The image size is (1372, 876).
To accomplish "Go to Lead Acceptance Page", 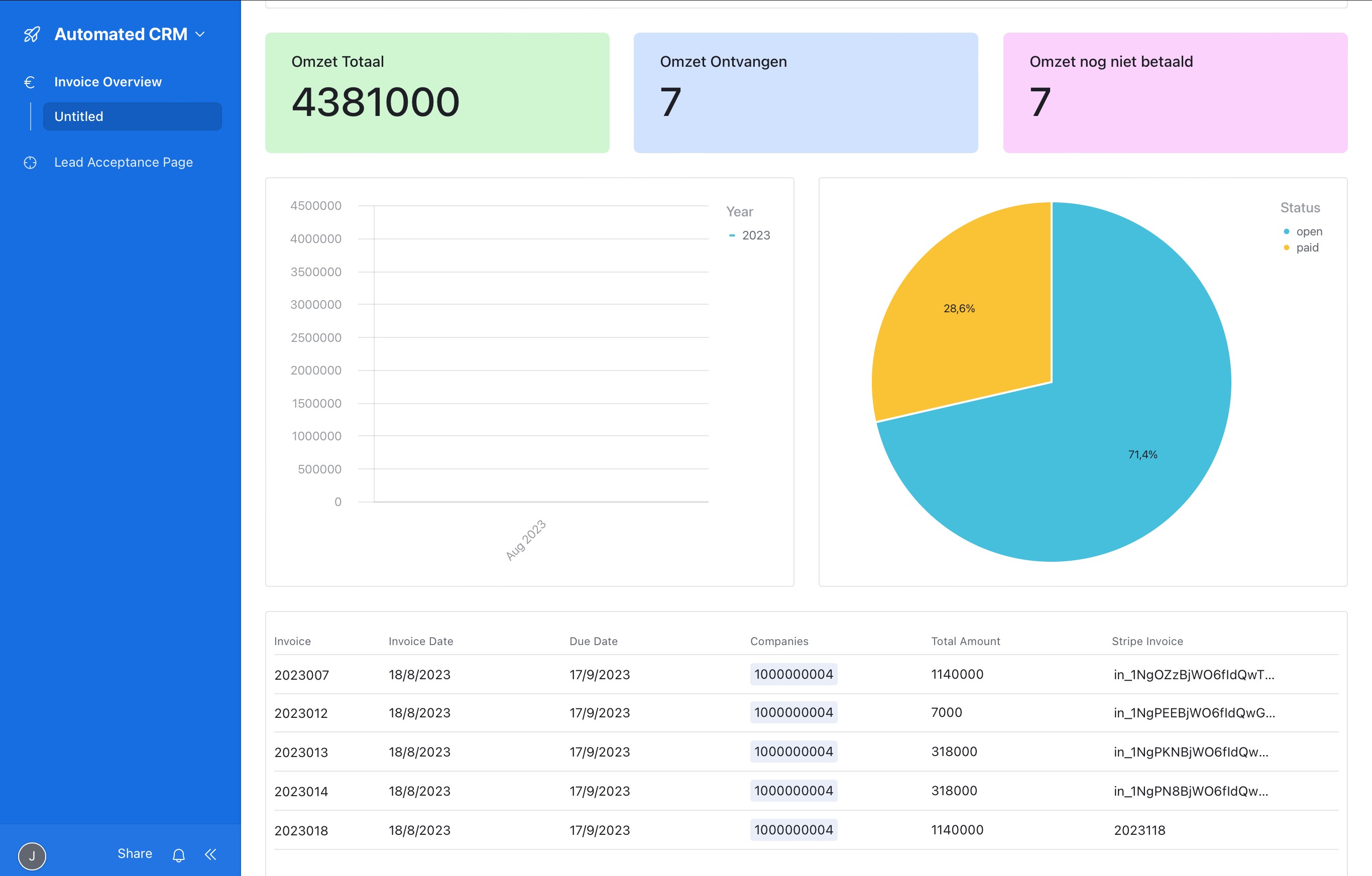I will coord(123,162).
